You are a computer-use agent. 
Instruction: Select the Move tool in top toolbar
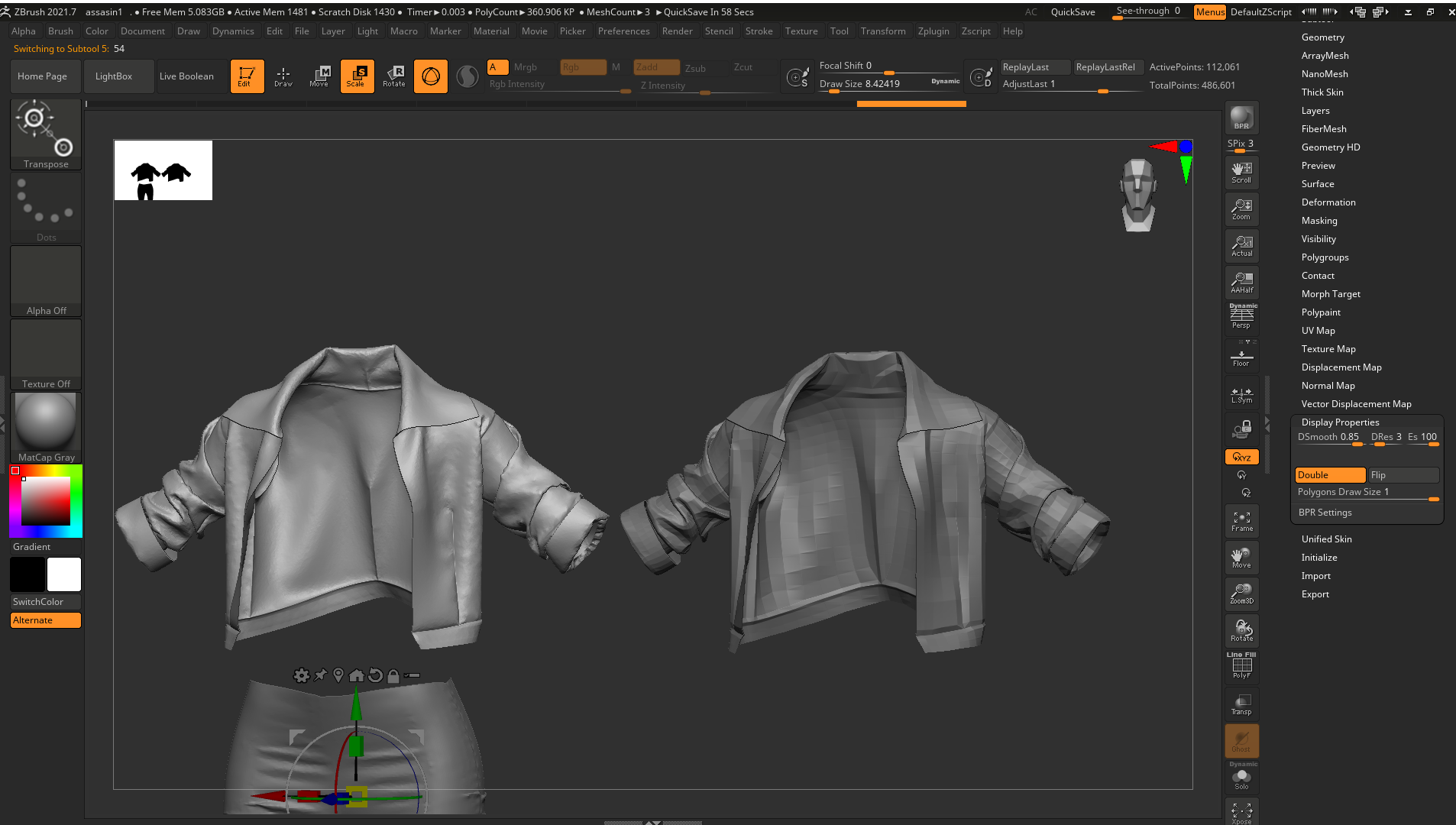(319, 76)
